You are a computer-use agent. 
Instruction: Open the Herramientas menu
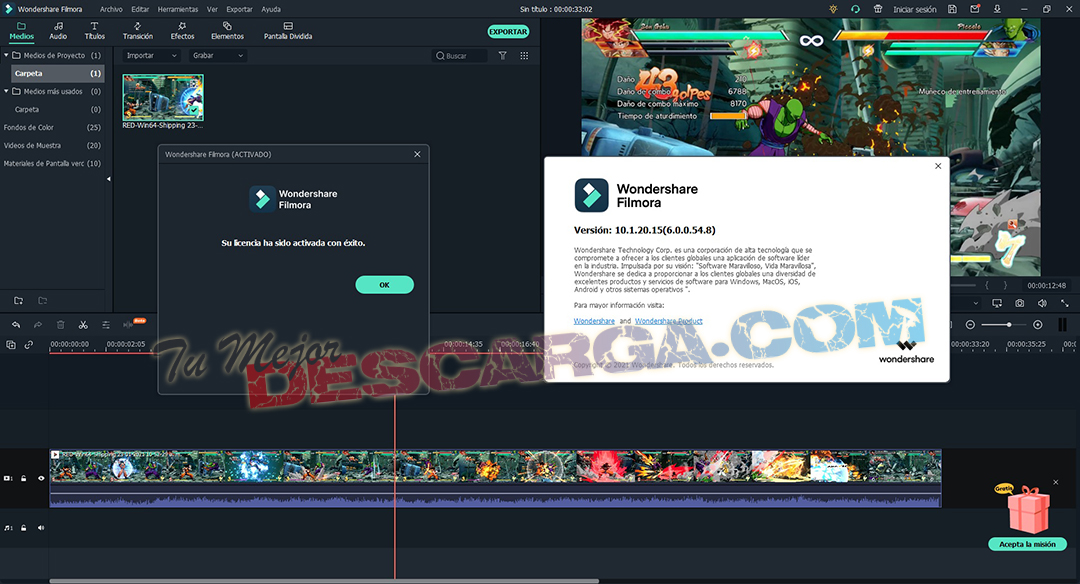tap(178, 10)
